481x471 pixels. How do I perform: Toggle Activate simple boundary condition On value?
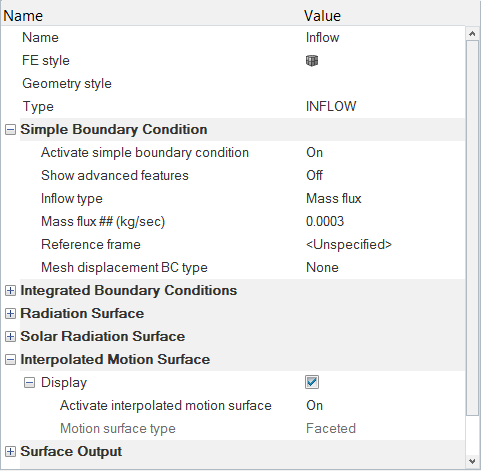coord(314,153)
